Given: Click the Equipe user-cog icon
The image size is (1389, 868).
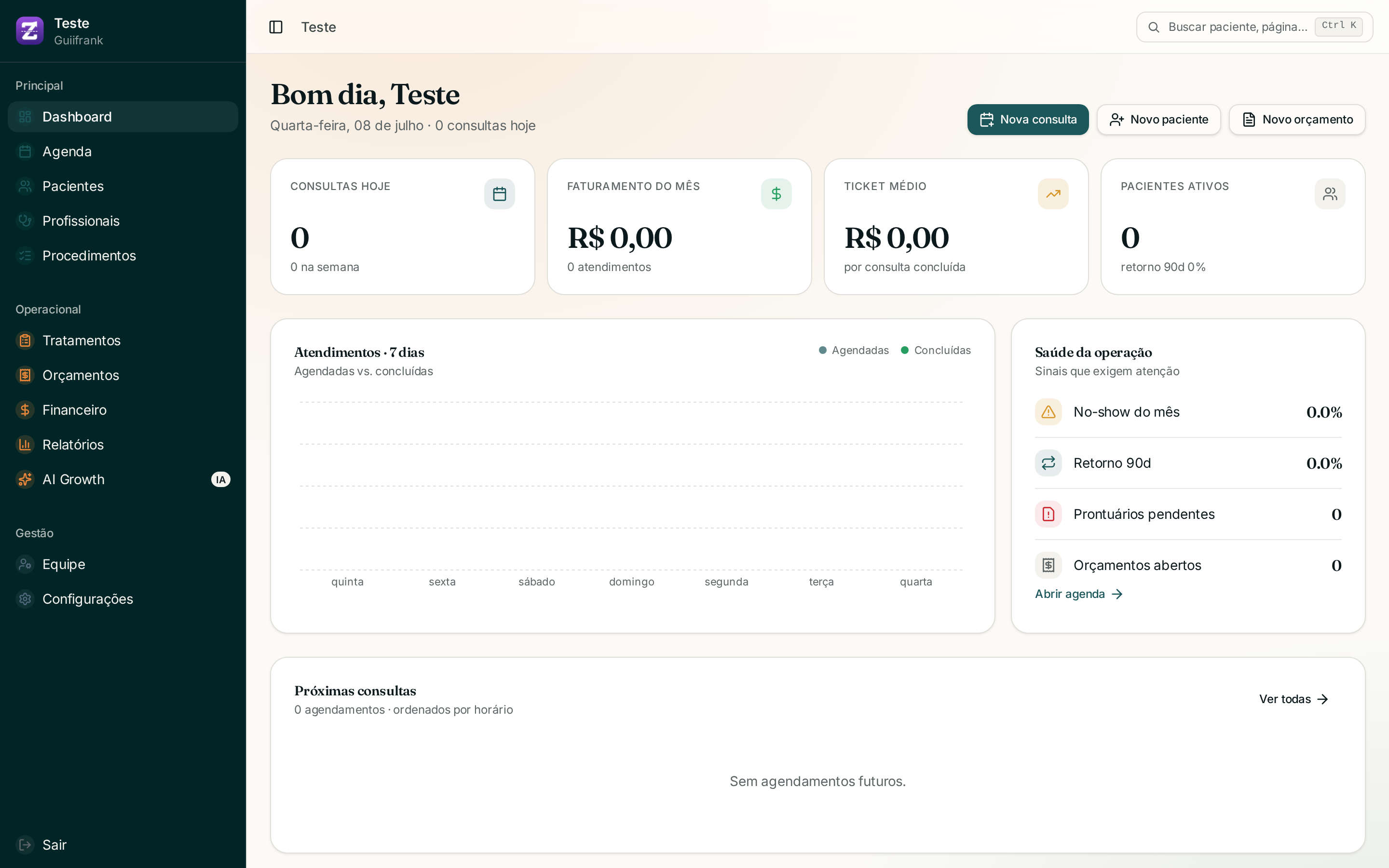Looking at the screenshot, I should point(25,564).
